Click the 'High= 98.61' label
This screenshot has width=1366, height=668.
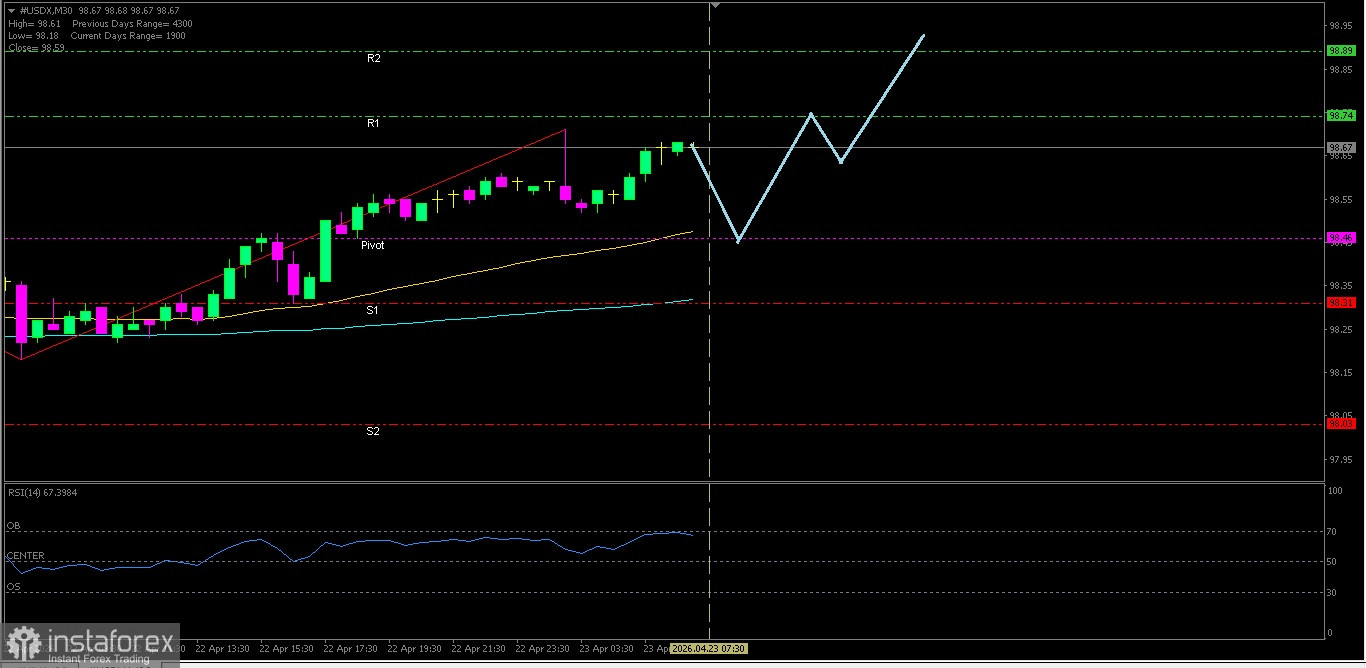(x=33, y=23)
